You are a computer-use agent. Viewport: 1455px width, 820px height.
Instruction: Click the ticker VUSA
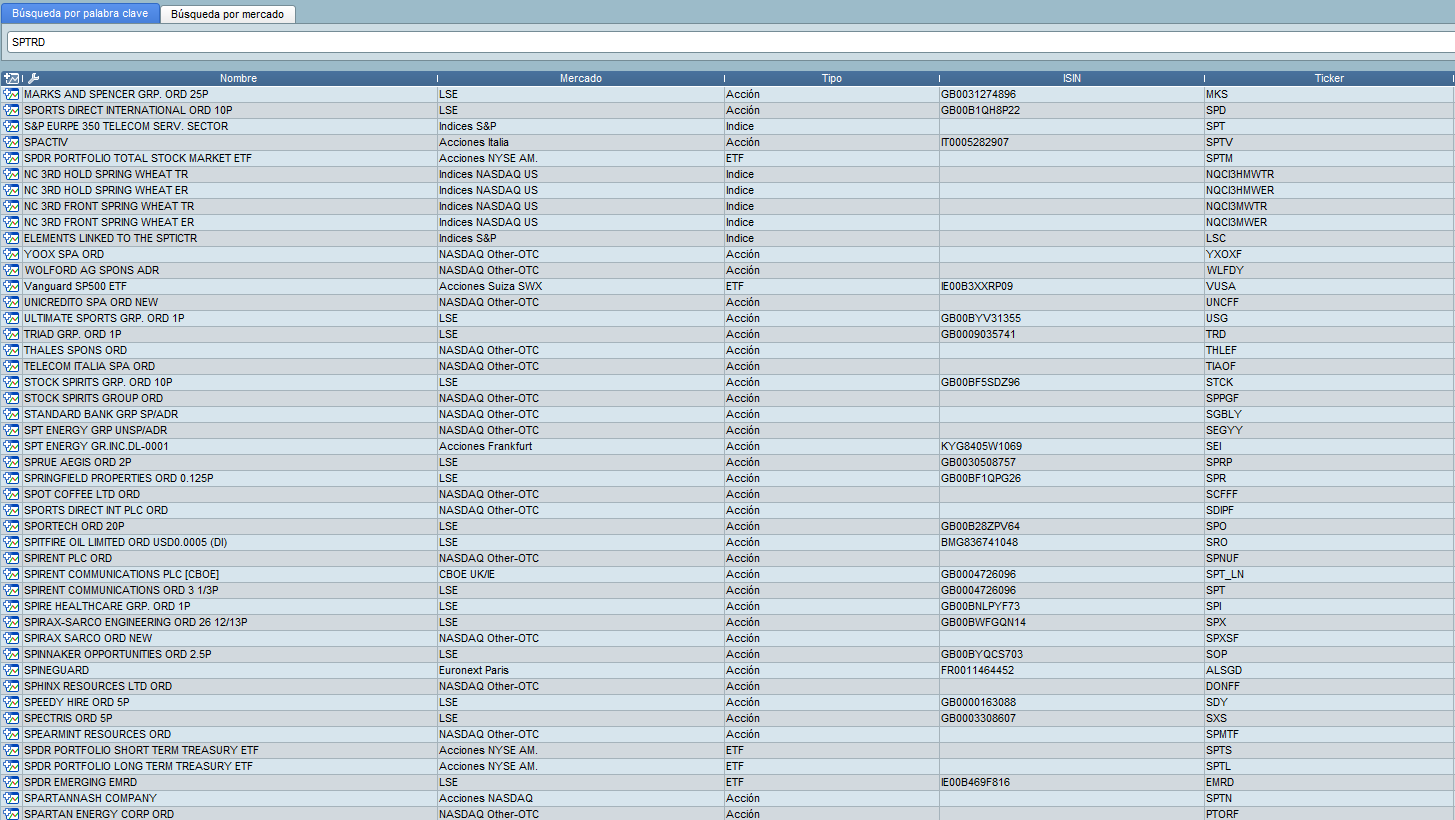click(1221, 286)
